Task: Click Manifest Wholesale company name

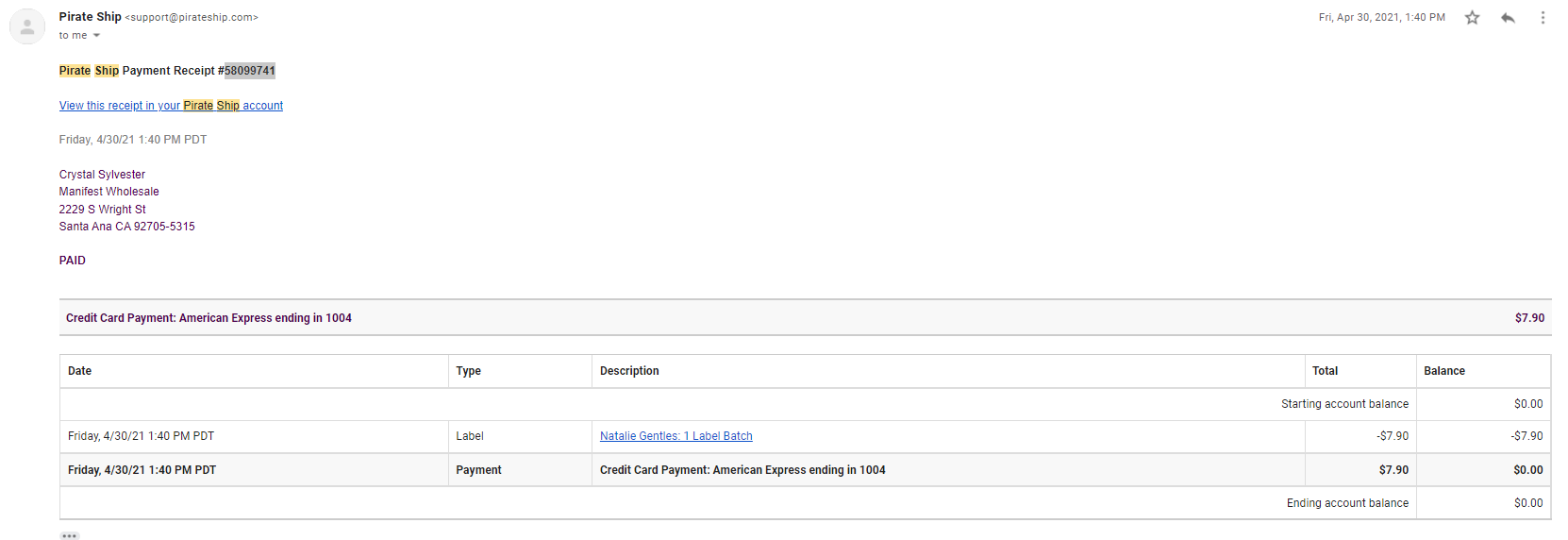Action: [x=109, y=192]
